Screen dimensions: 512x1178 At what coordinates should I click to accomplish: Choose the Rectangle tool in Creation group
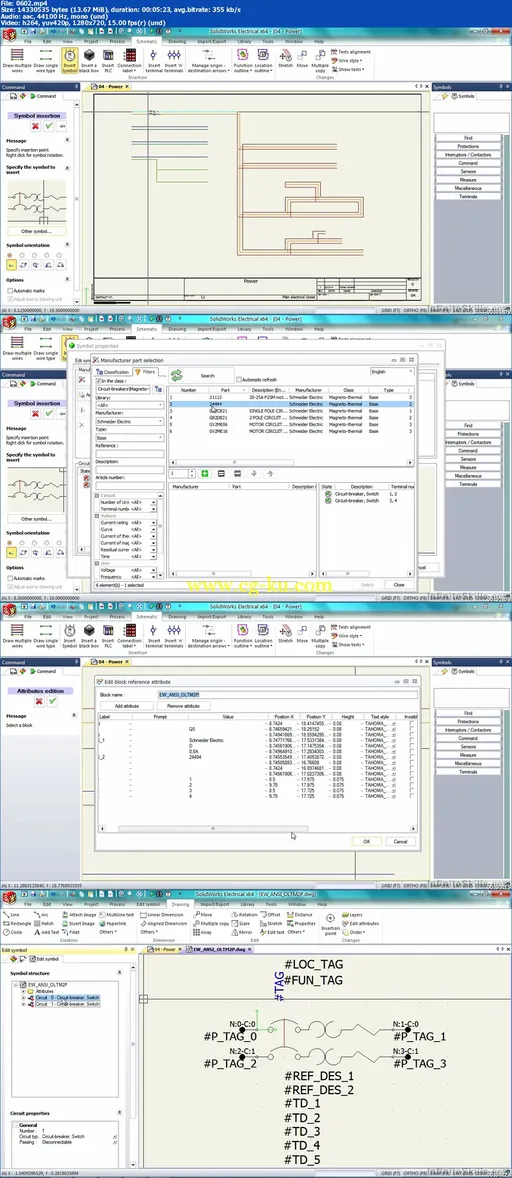click(17, 923)
